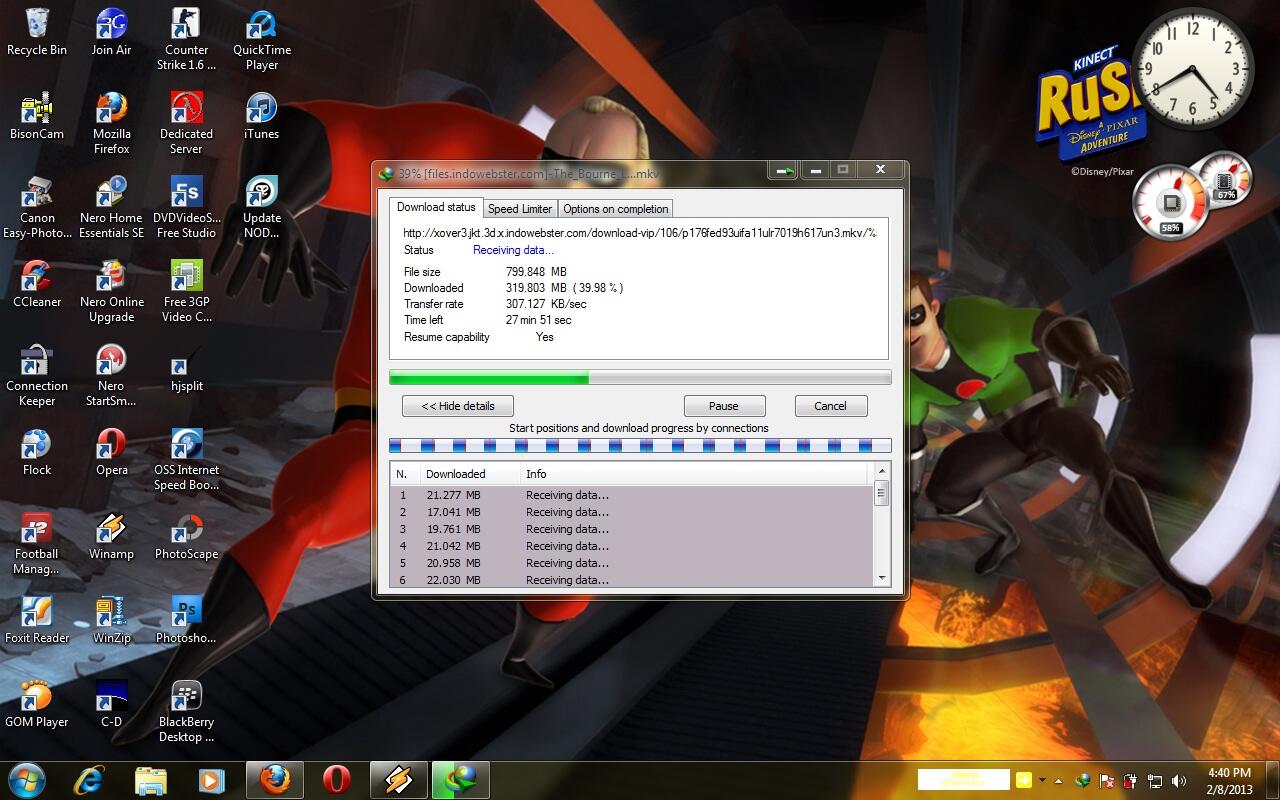Viewport: 1280px width, 800px height.
Task: Click connection list scroll down arrow
Action: [x=881, y=578]
